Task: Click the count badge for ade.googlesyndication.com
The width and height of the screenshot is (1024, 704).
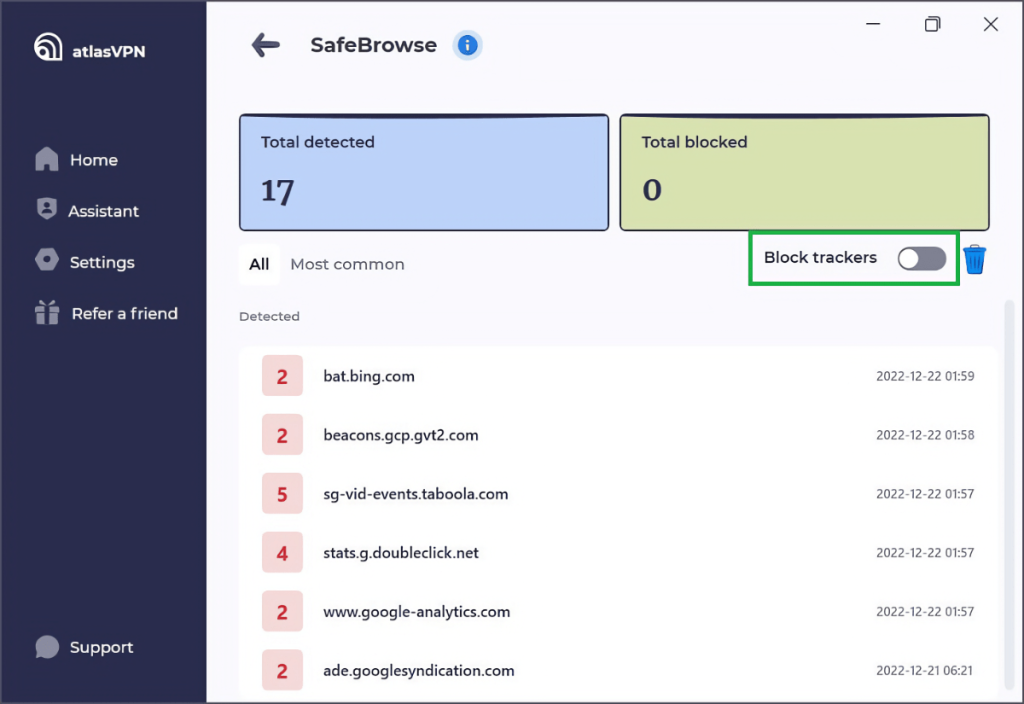Action: (x=282, y=670)
